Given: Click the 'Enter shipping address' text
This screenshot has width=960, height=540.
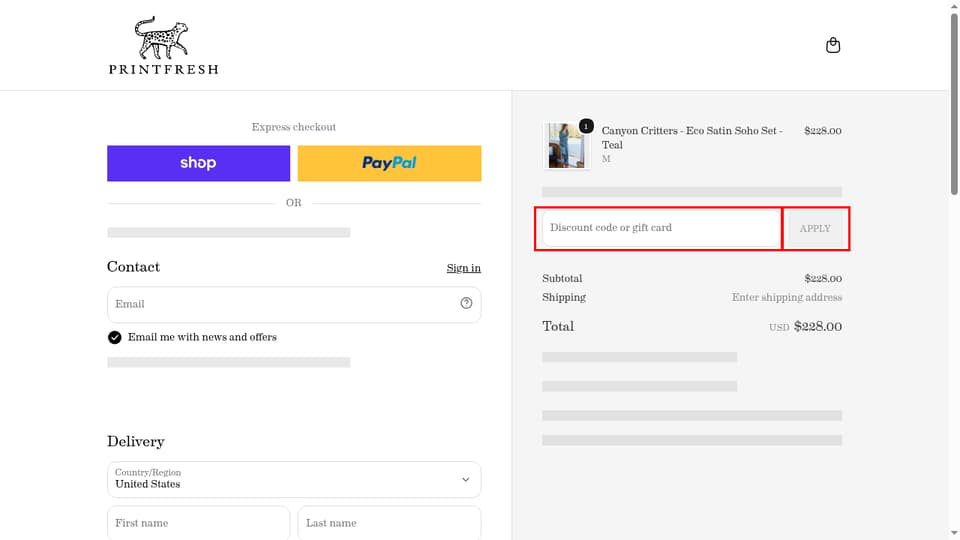Looking at the screenshot, I should click(787, 297).
